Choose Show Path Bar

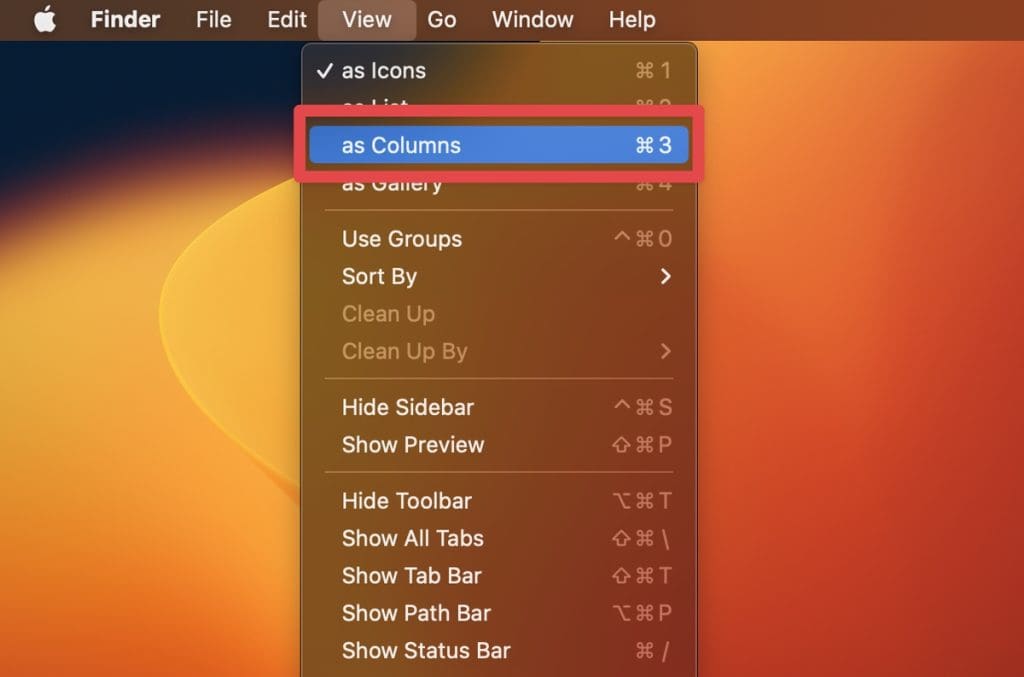499,614
